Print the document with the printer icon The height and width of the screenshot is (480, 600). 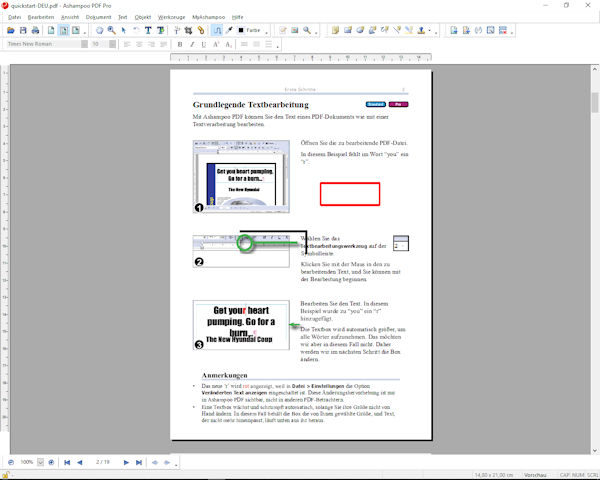click(x=36, y=30)
